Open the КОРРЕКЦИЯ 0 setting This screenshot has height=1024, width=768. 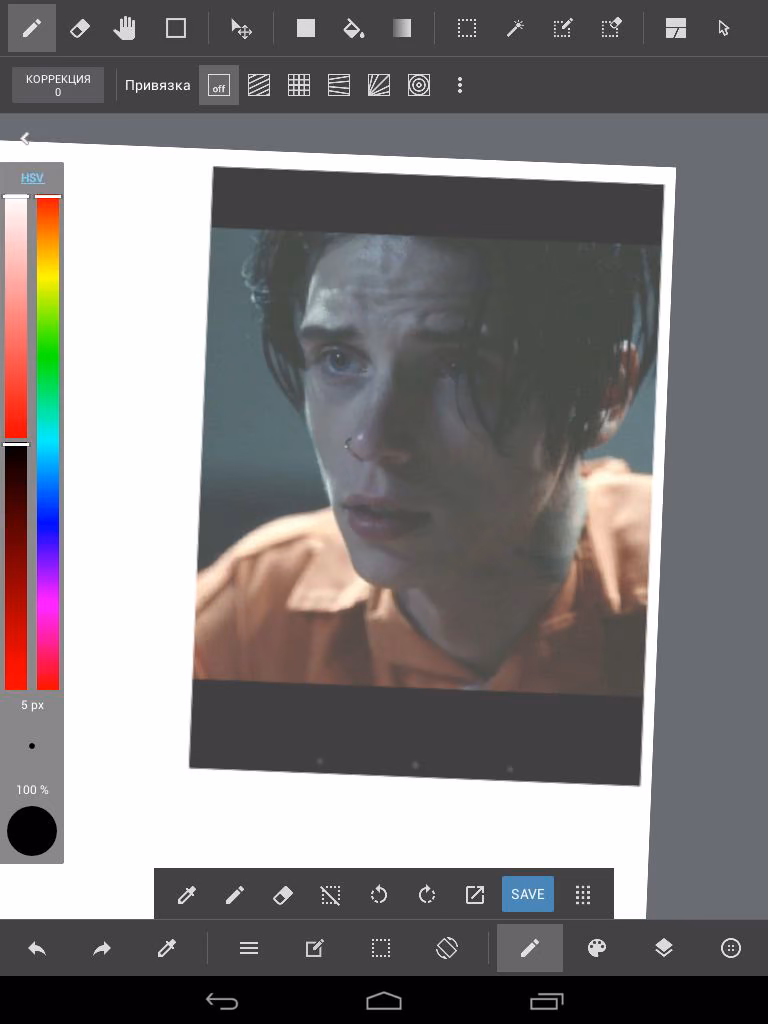[58, 85]
